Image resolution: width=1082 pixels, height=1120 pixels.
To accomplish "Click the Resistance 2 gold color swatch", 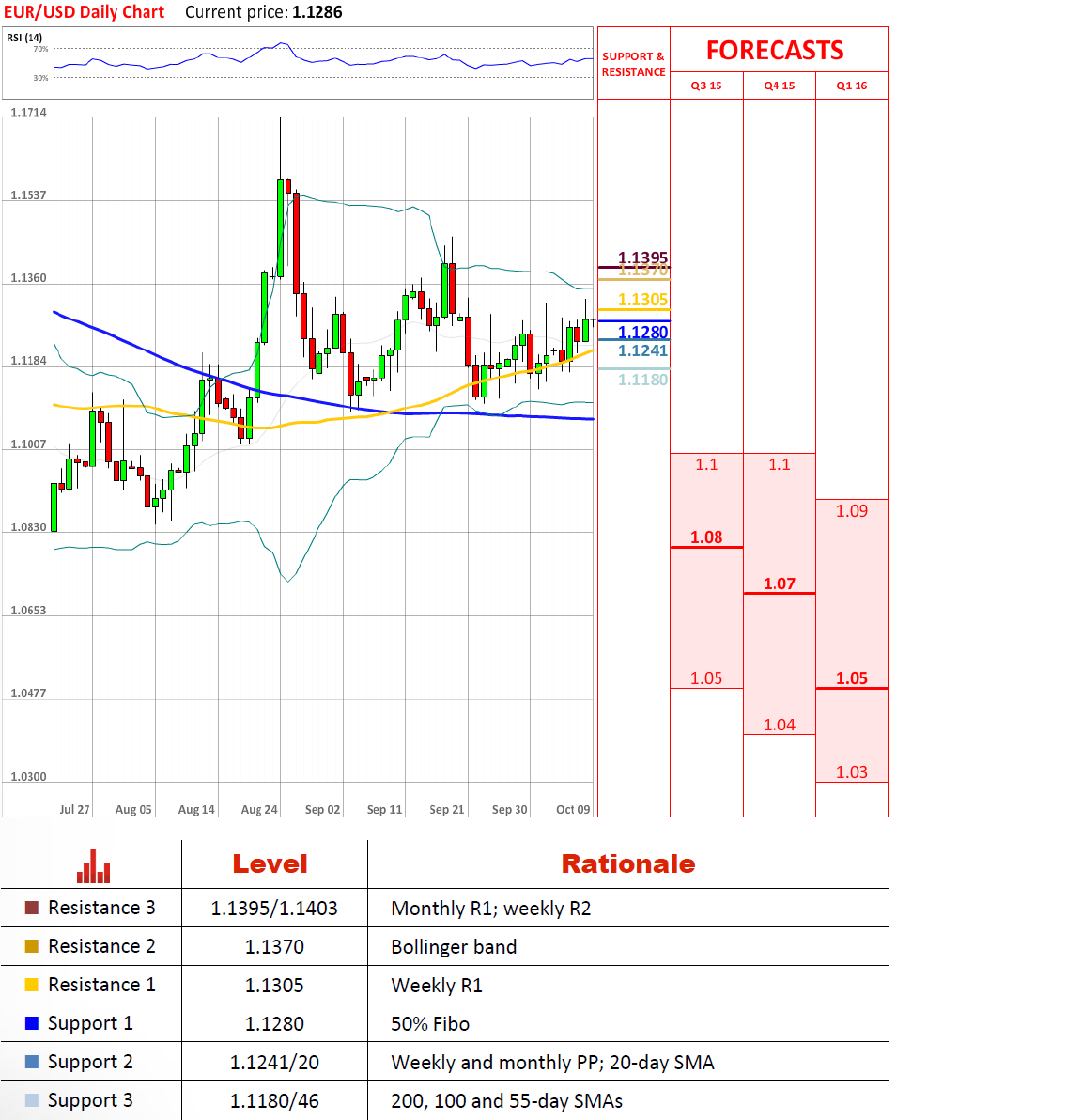I will [31, 946].
